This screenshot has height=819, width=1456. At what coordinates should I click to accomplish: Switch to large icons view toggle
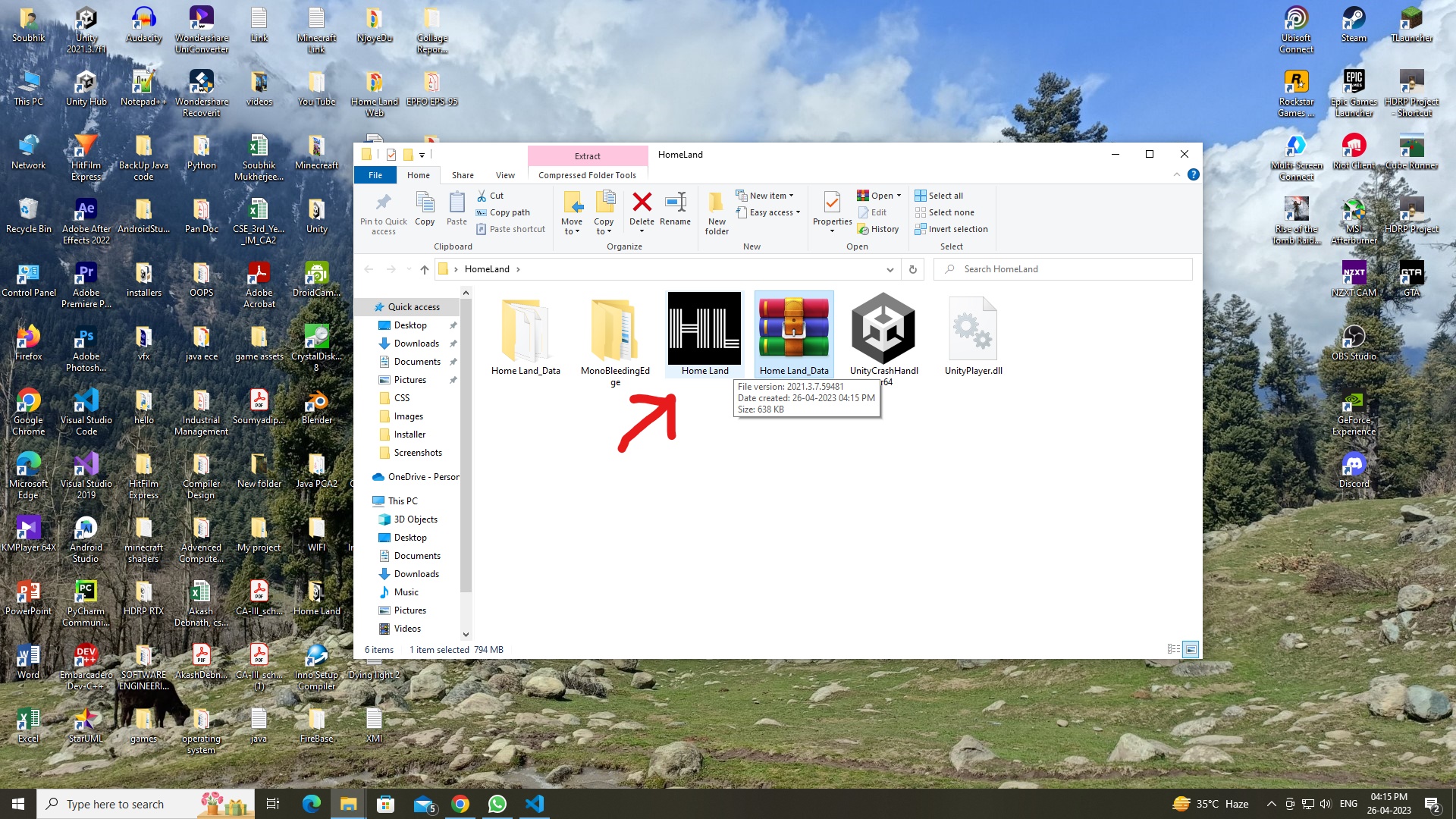pos(1191,649)
